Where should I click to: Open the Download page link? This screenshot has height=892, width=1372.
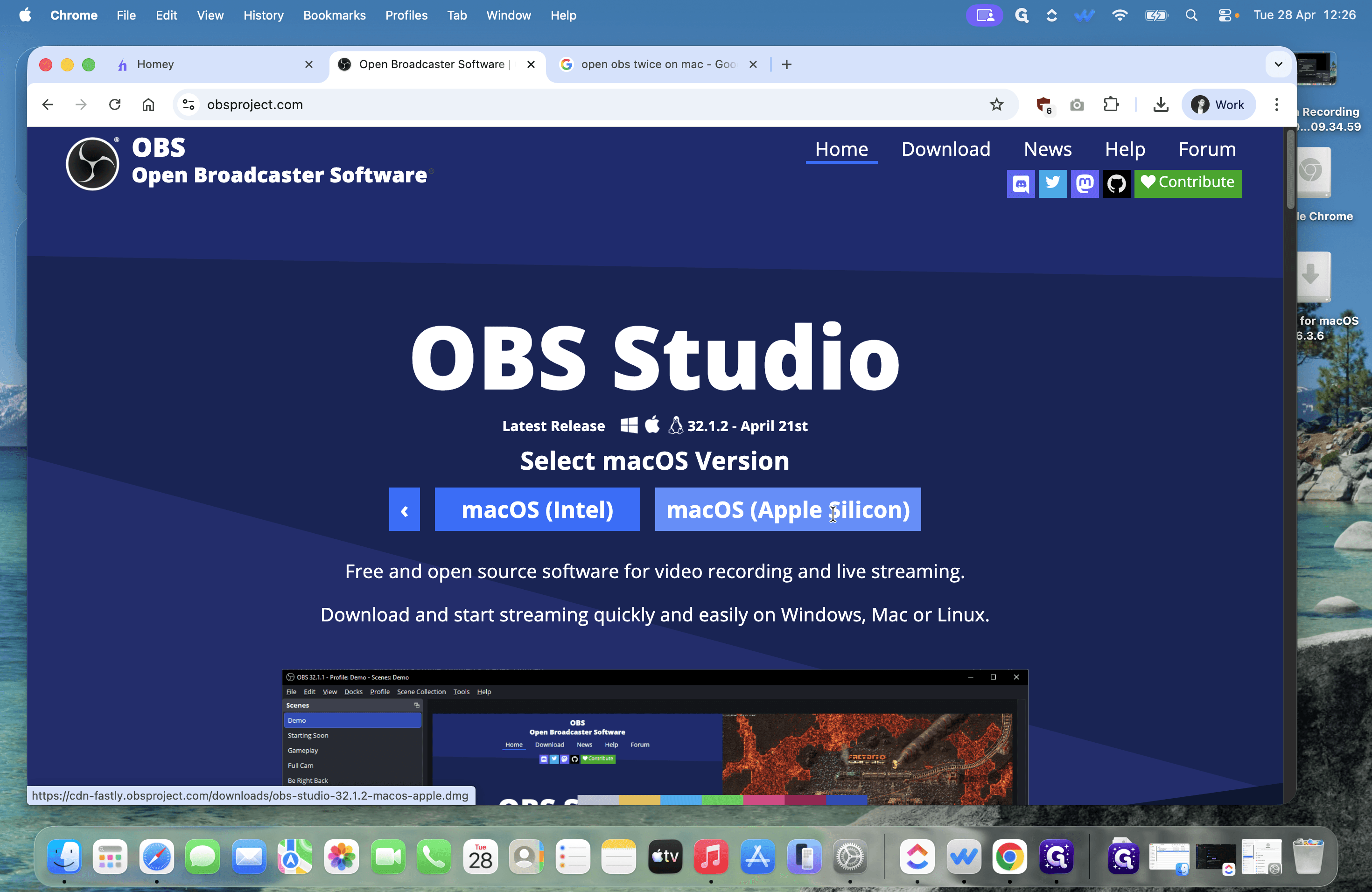[945, 149]
